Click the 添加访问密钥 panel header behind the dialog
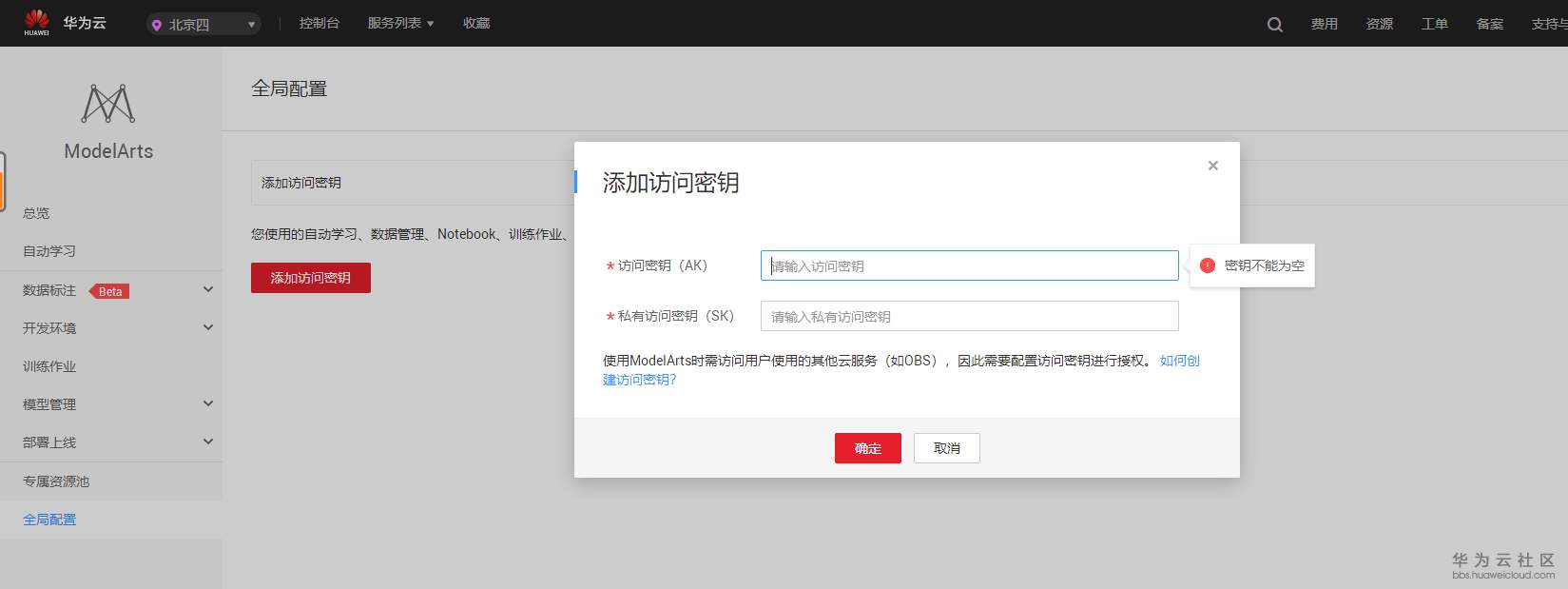Image resolution: width=1568 pixels, height=589 pixels. click(301, 183)
